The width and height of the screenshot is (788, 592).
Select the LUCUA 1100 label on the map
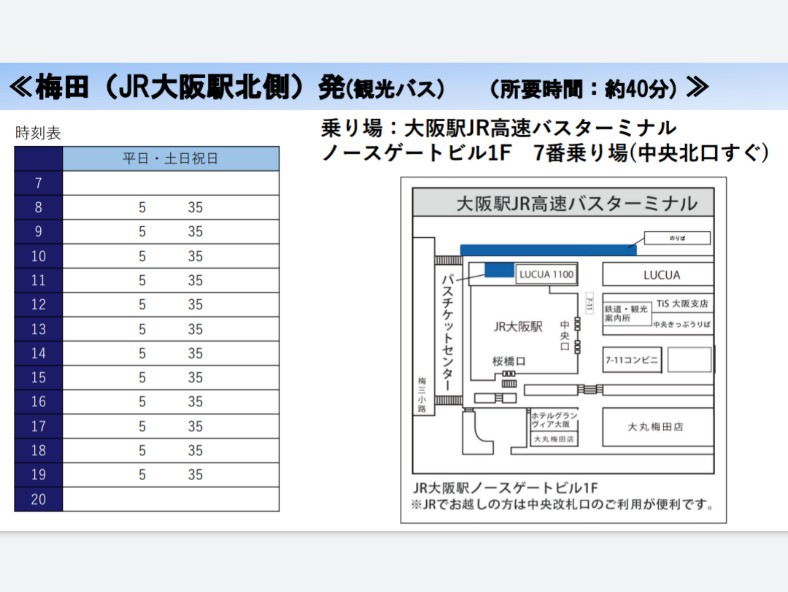[546, 274]
